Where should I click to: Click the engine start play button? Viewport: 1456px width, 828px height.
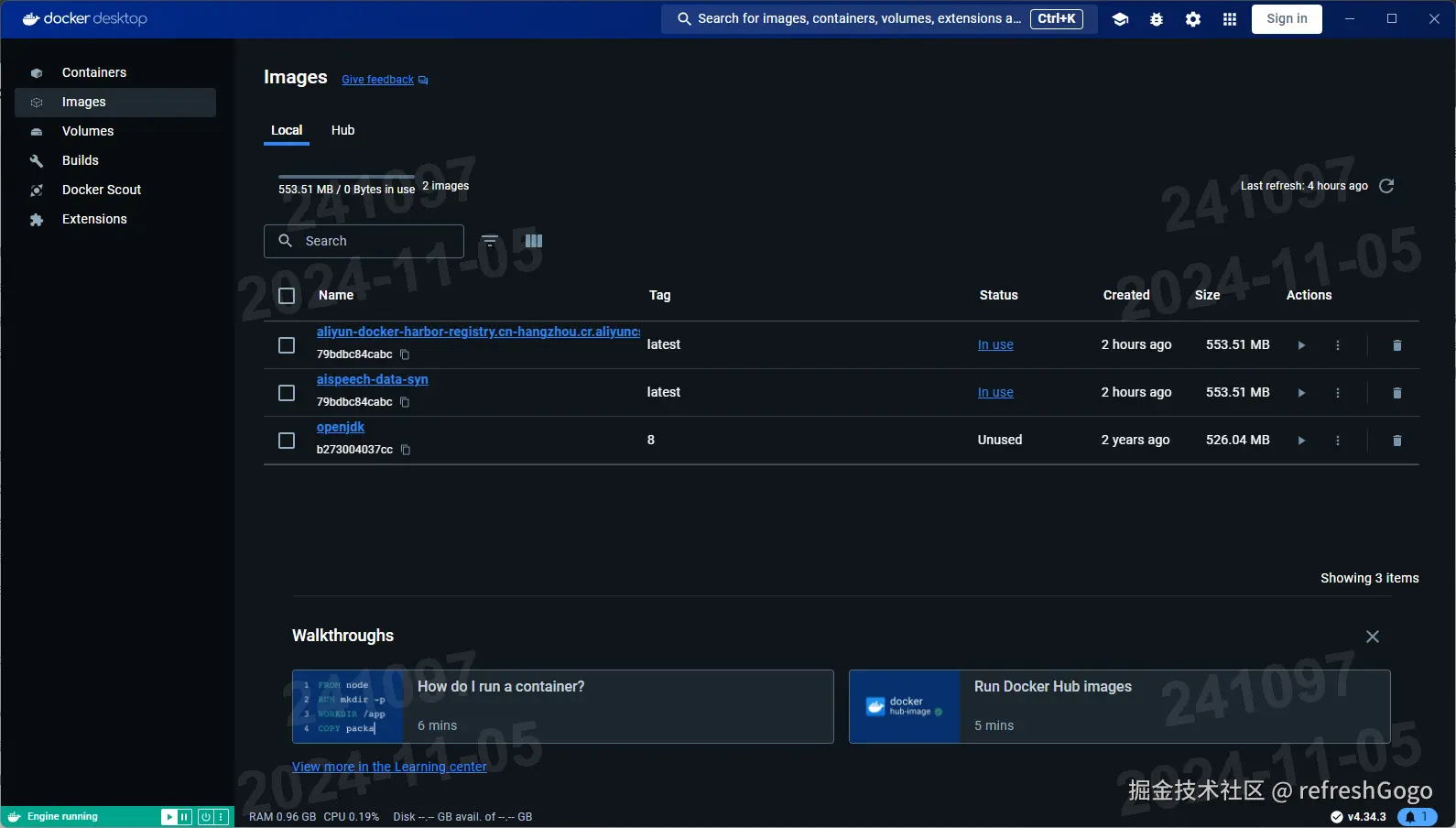pyautogui.click(x=168, y=817)
